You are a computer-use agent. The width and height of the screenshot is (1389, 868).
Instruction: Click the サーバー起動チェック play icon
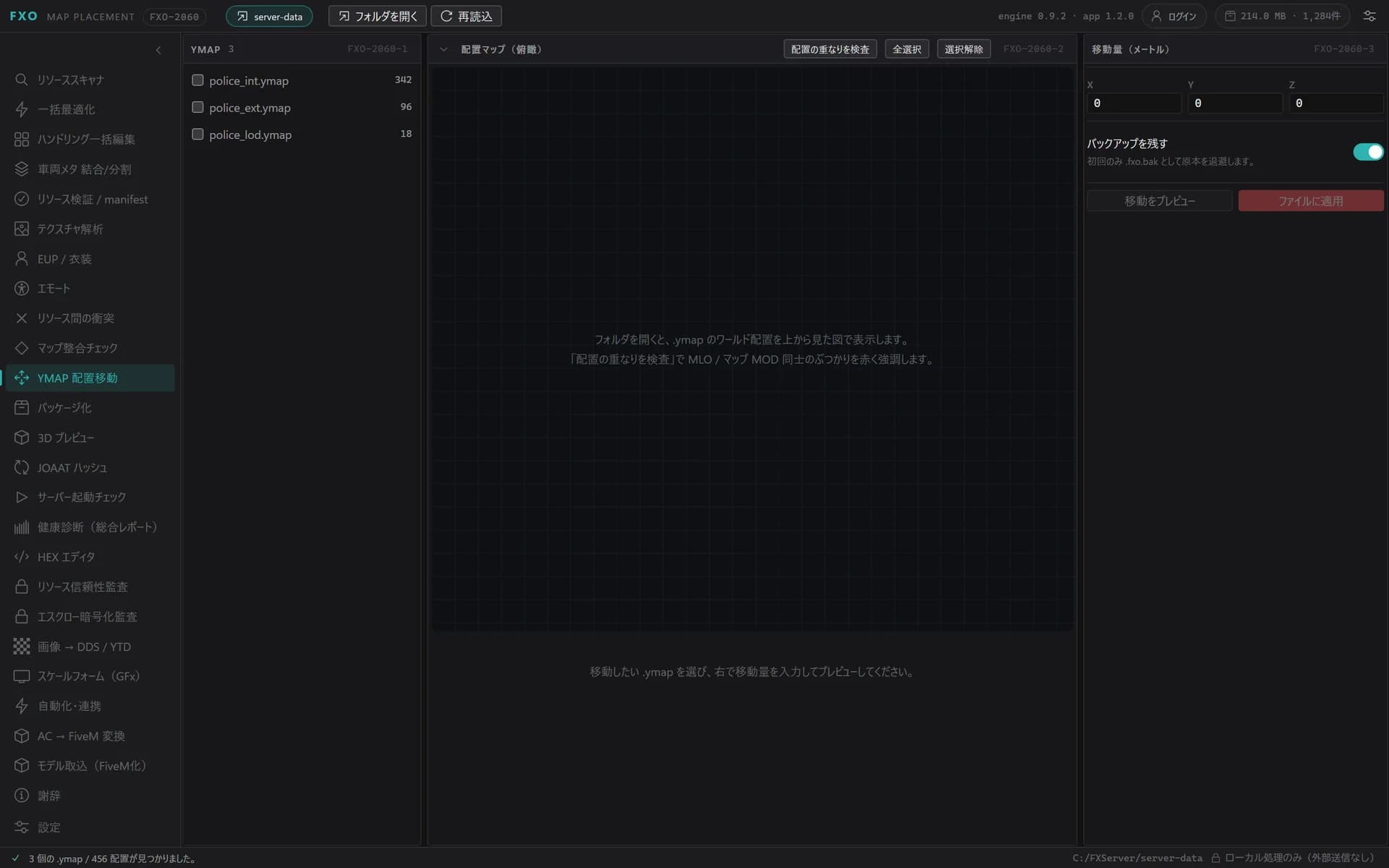pyautogui.click(x=22, y=497)
